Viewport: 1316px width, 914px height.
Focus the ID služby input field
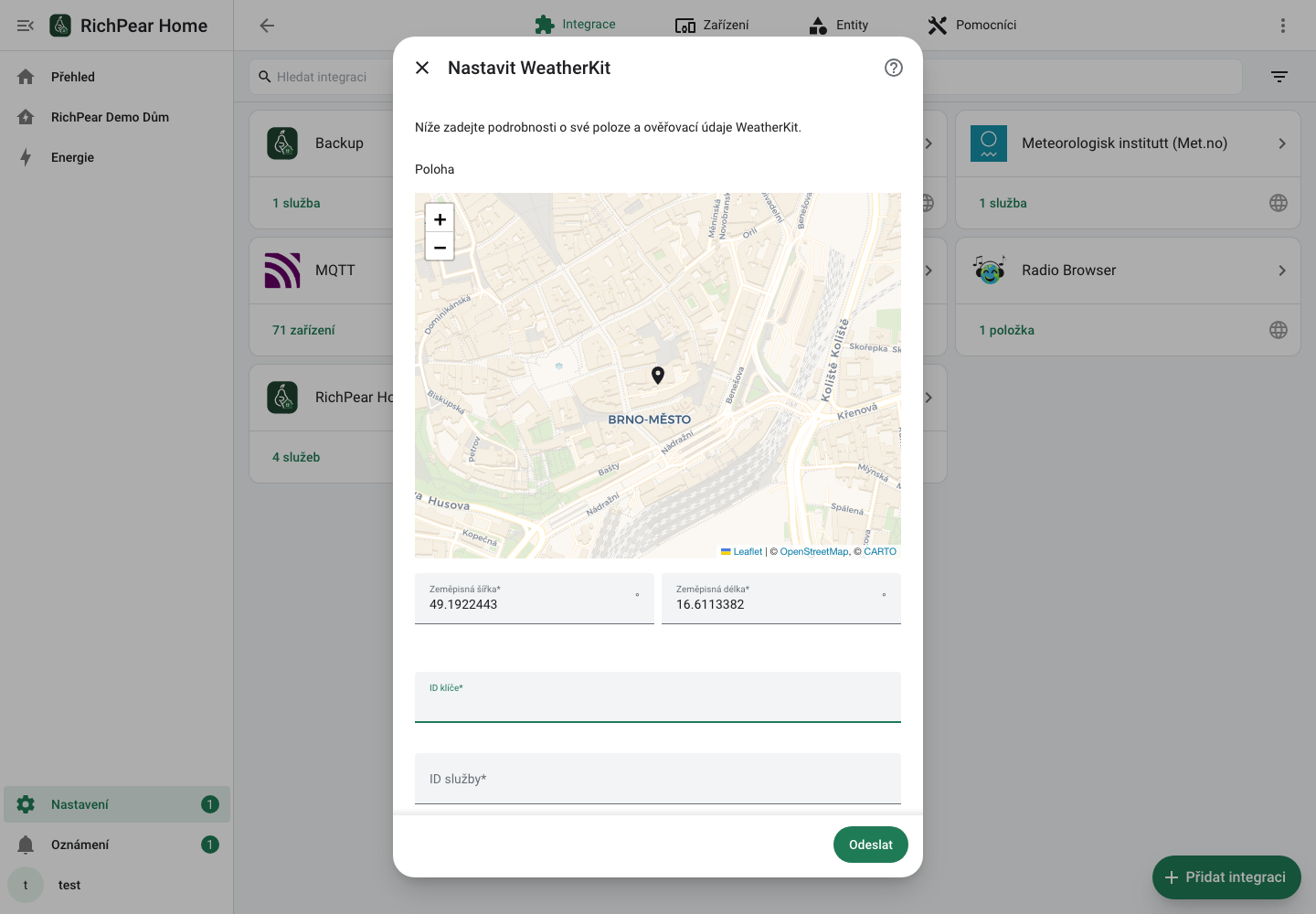click(658, 779)
